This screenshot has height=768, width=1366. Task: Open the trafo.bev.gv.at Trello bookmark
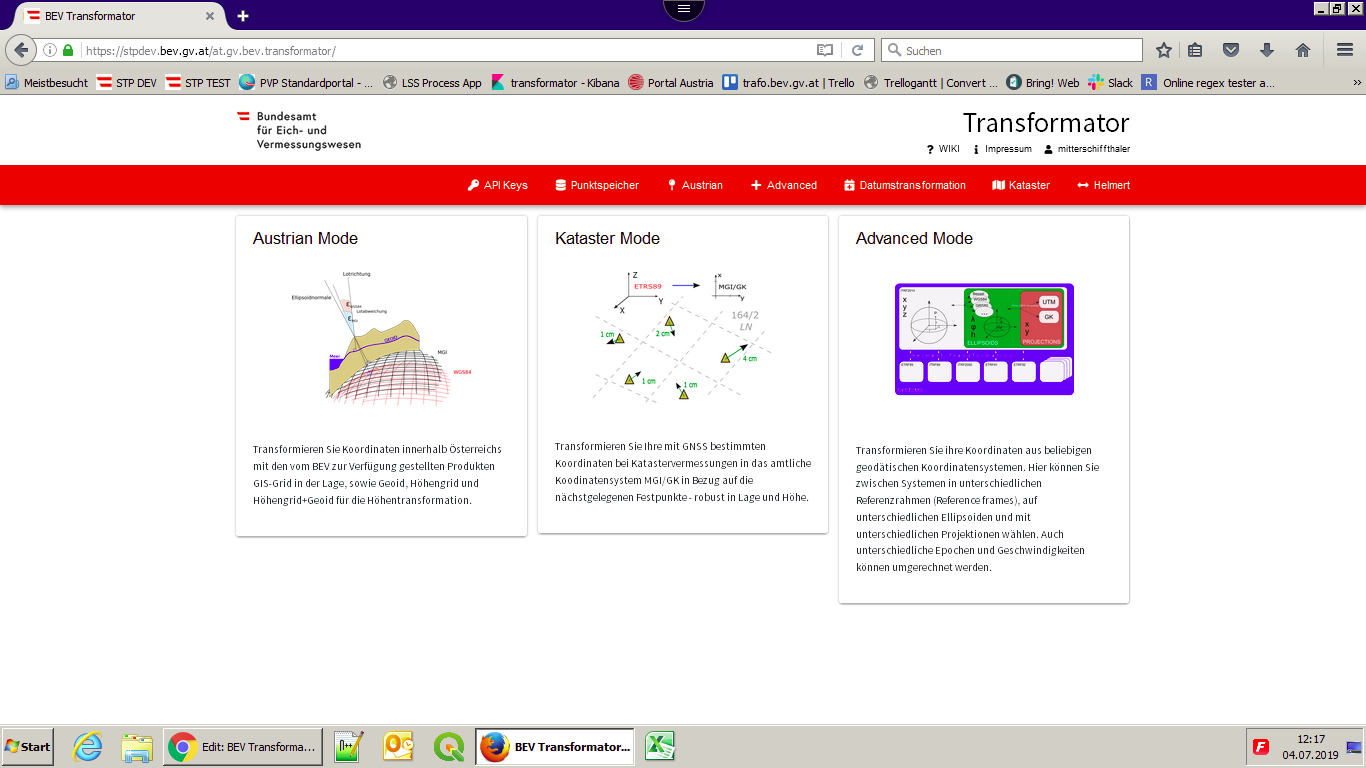(x=788, y=83)
